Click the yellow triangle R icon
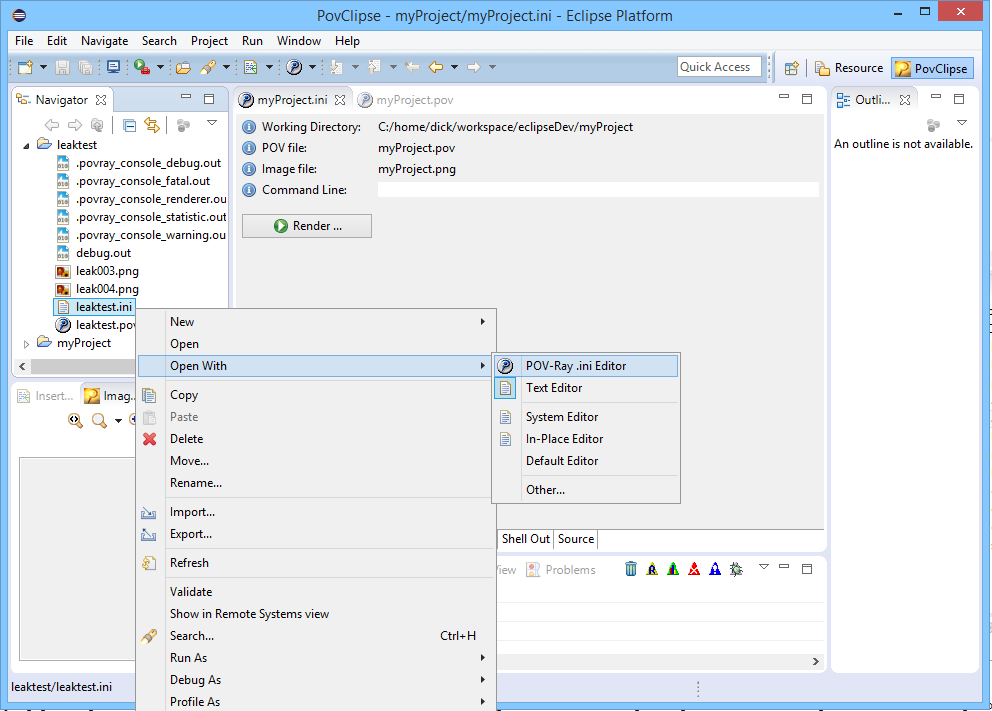This screenshot has width=992, height=711. click(652, 569)
